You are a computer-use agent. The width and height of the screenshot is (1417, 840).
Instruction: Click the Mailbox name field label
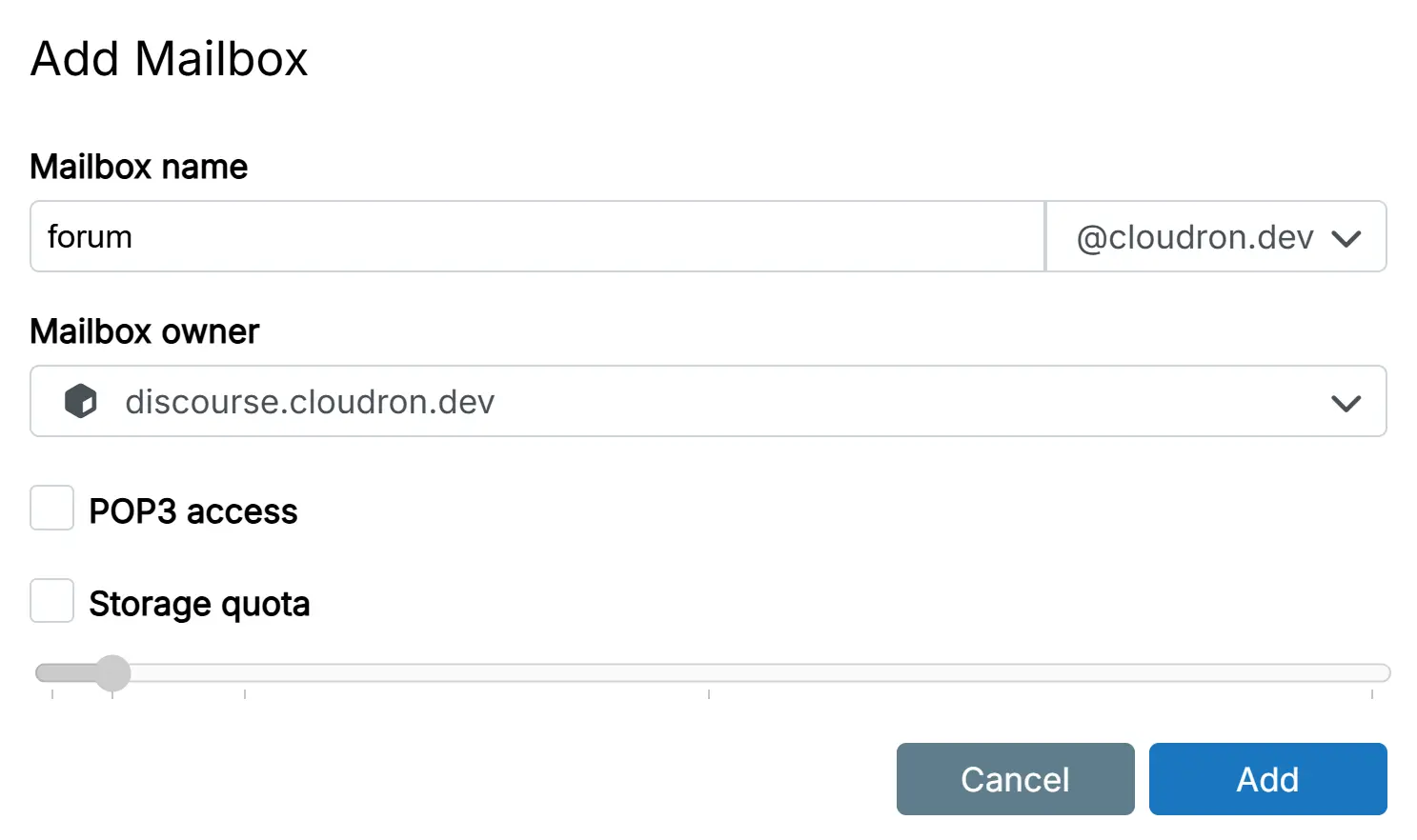138,167
